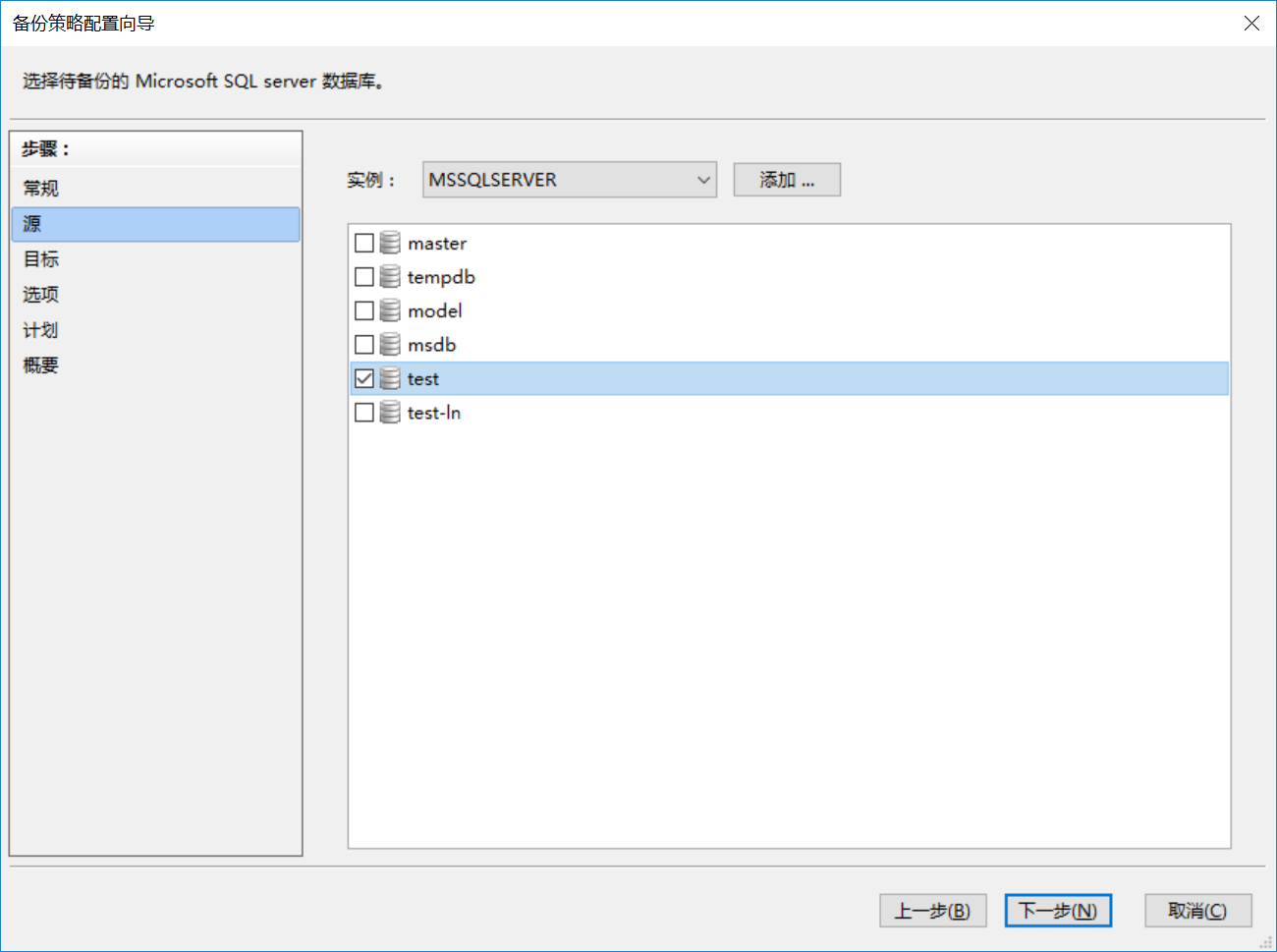
Task: Cancel the wizard with 取消(C)
Action: [1197, 911]
